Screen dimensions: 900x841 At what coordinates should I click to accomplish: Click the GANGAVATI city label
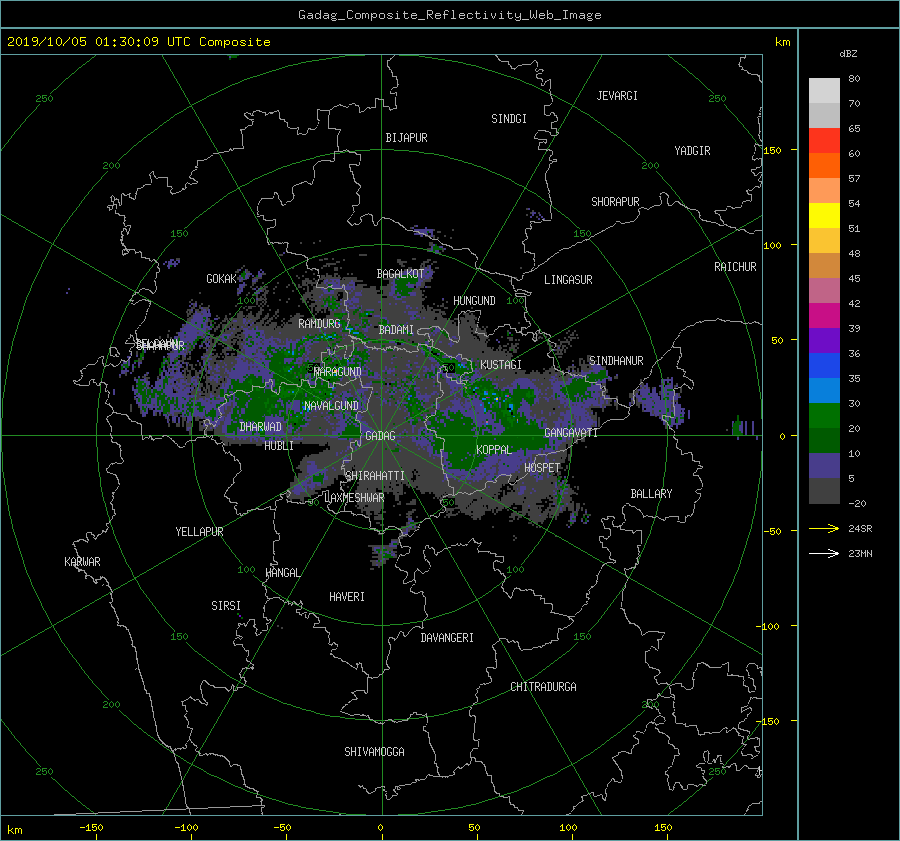[571, 433]
